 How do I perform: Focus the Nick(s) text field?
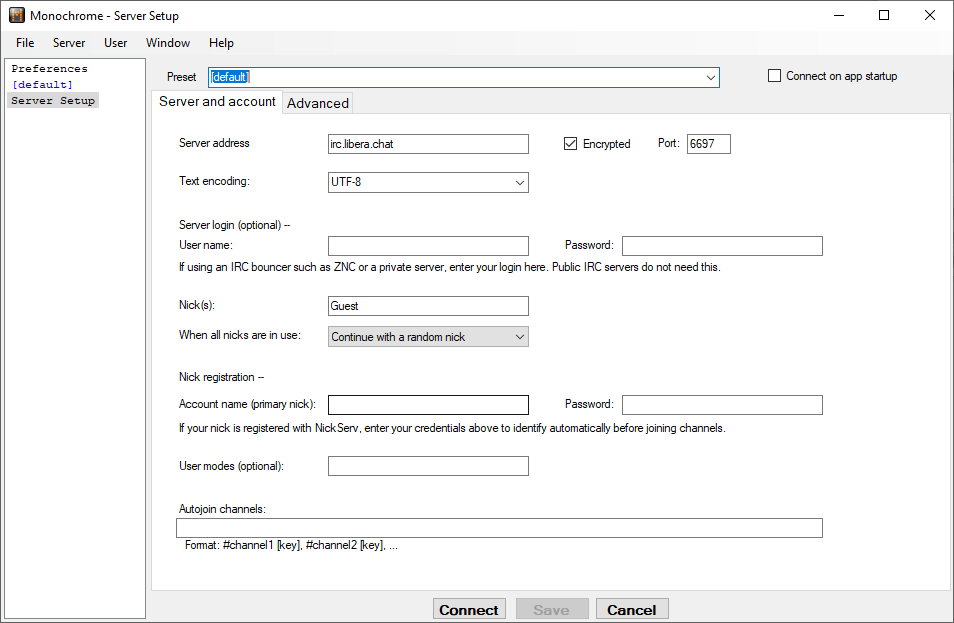[x=428, y=306]
